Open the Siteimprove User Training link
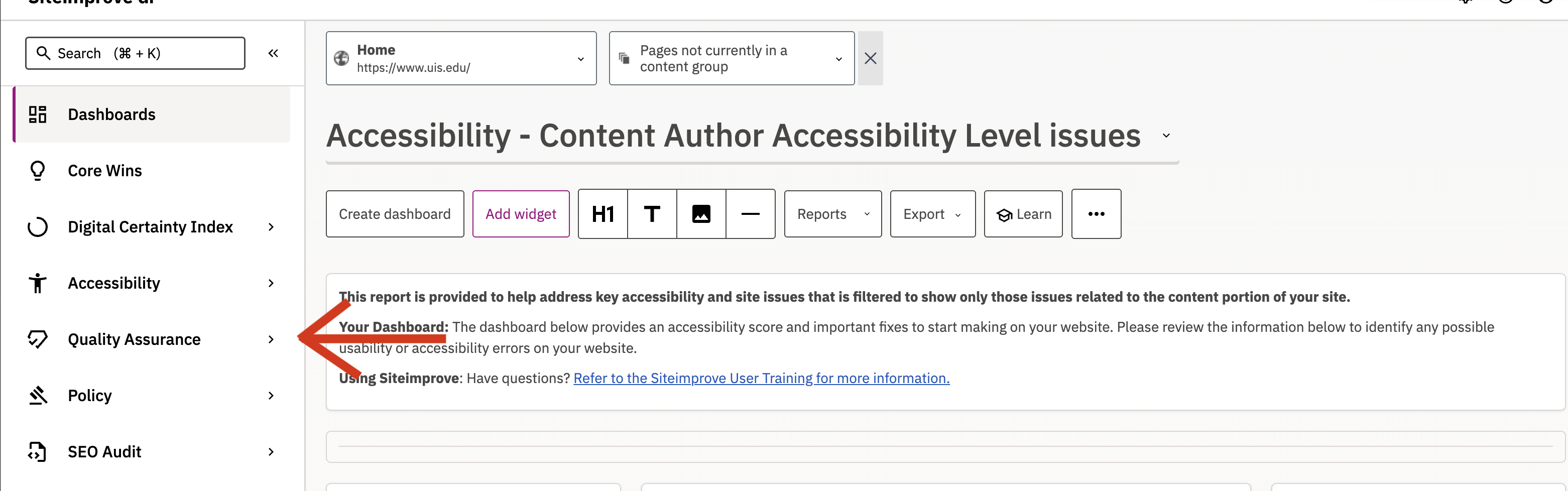 point(760,378)
